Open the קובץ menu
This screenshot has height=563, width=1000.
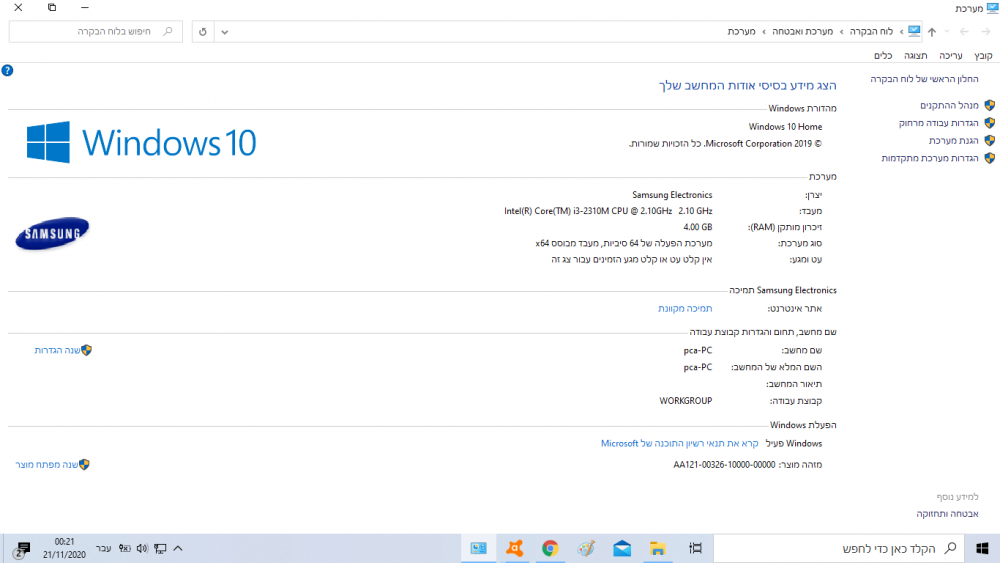click(983, 56)
